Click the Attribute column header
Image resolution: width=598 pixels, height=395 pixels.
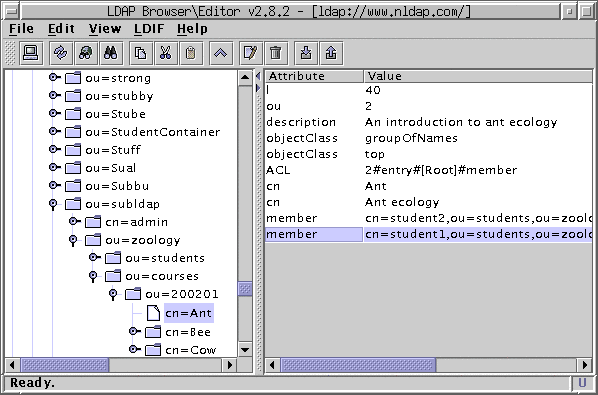(314, 76)
